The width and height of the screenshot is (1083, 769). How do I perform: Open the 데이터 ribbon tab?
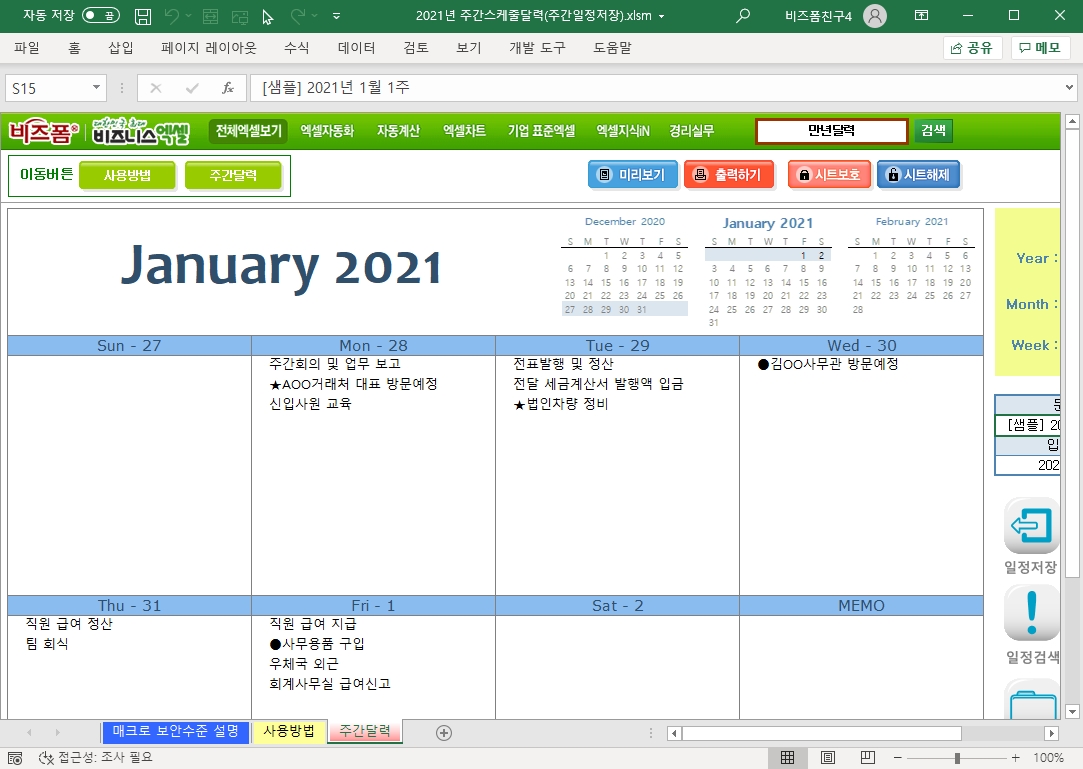pyautogui.click(x=356, y=48)
